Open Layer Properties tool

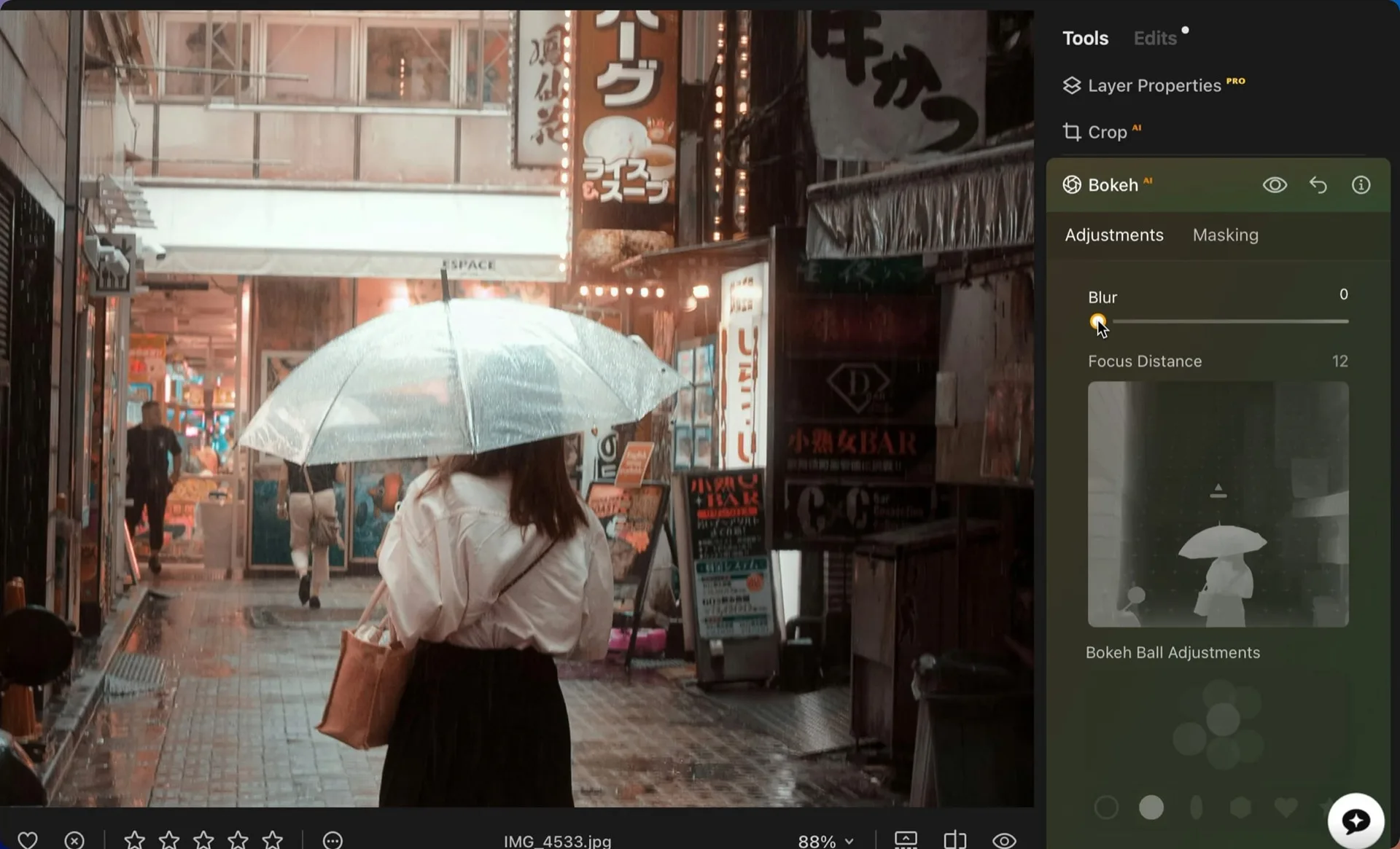point(1154,85)
